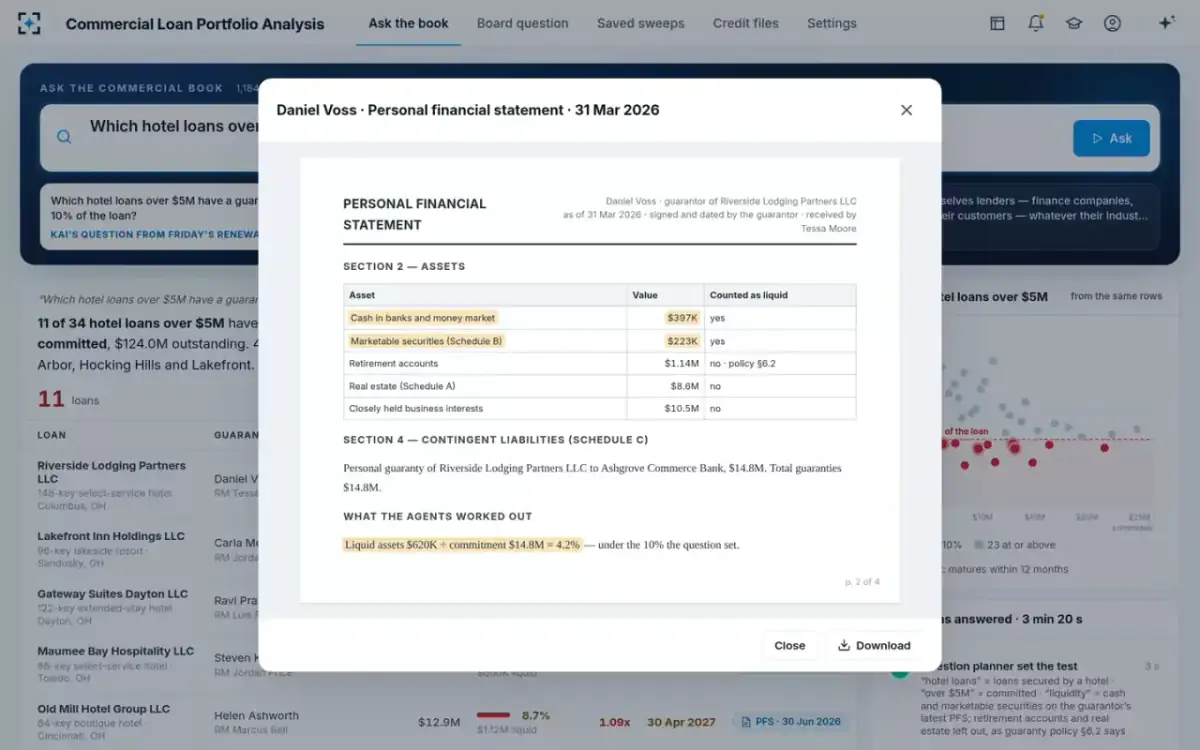The height and width of the screenshot is (750, 1200).
Task: Click the LOAN column header
Action: coord(52,435)
